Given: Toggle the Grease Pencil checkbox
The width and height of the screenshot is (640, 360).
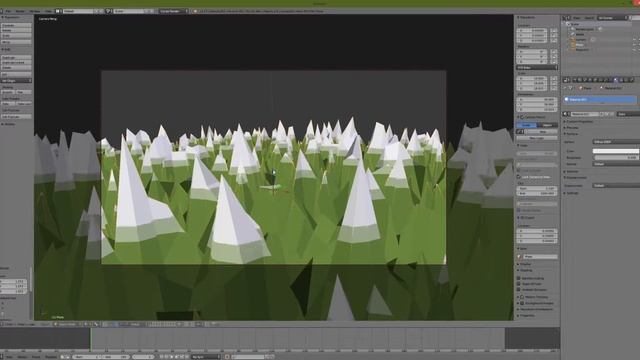Looking at the screenshot, I should click(x=522, y=117).
